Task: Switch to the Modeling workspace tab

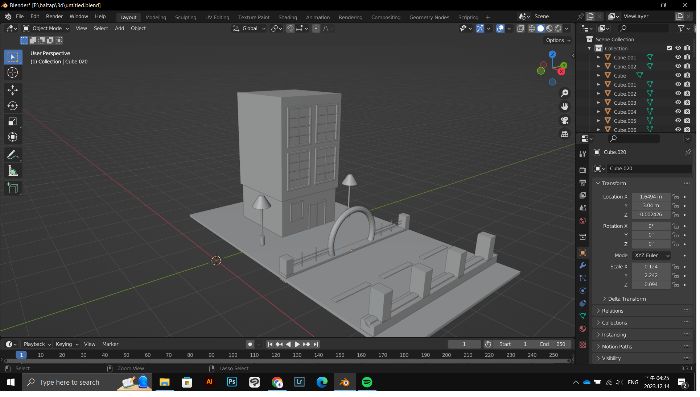Action: pyautogui.click(x=157, y=17)
